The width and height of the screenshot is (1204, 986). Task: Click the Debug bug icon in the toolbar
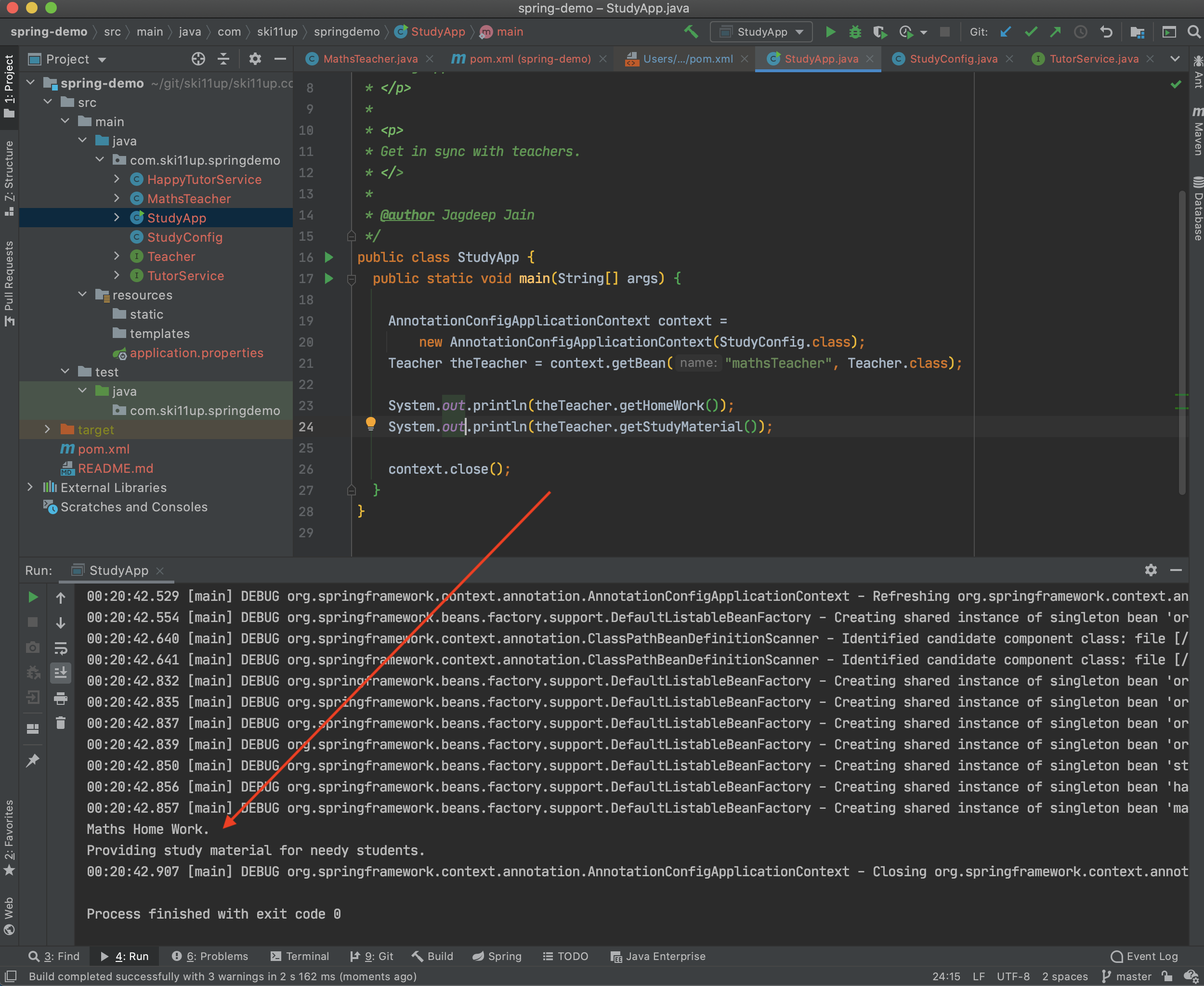(854, 32)
